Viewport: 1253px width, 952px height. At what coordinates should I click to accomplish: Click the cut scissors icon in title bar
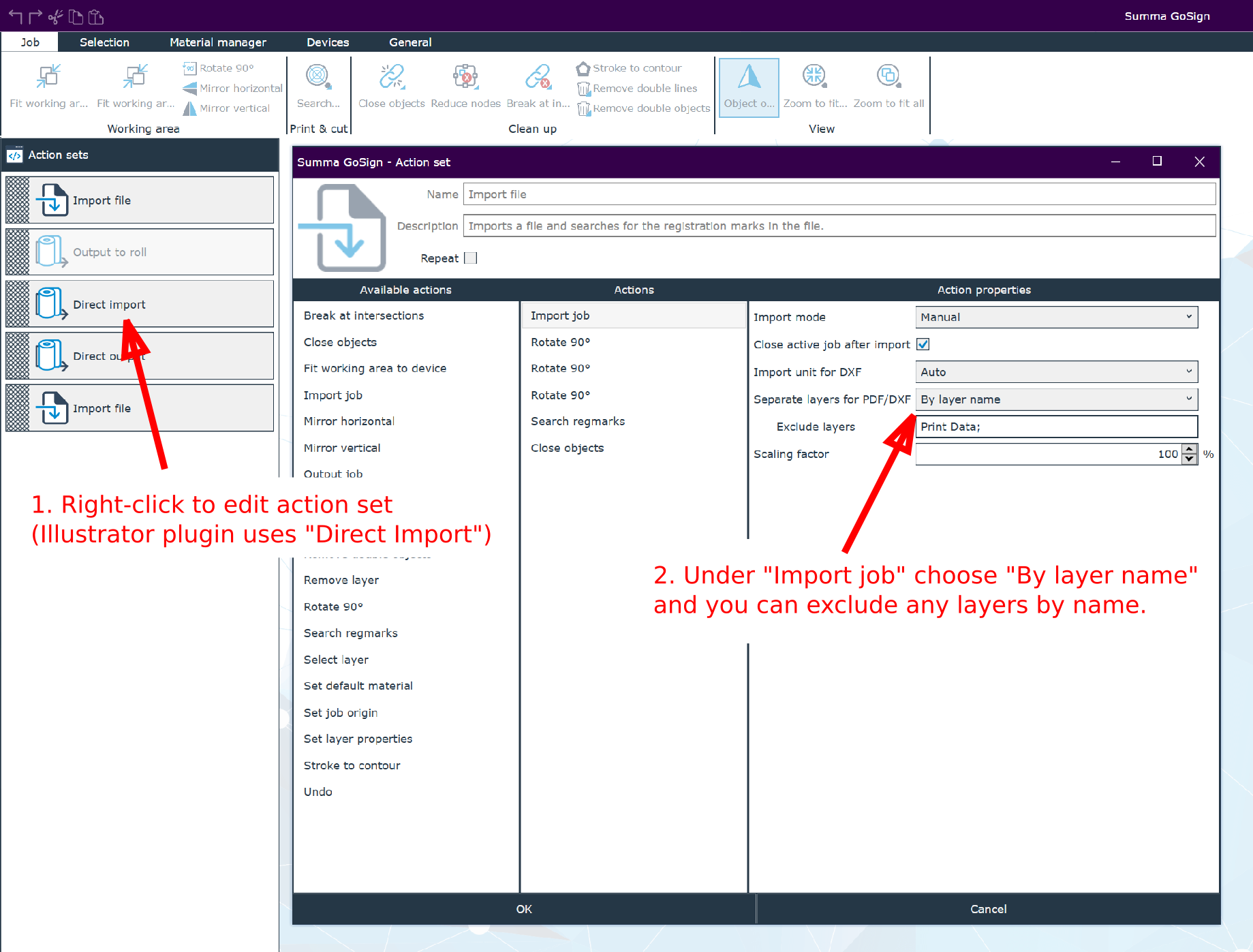coord(55,16)
